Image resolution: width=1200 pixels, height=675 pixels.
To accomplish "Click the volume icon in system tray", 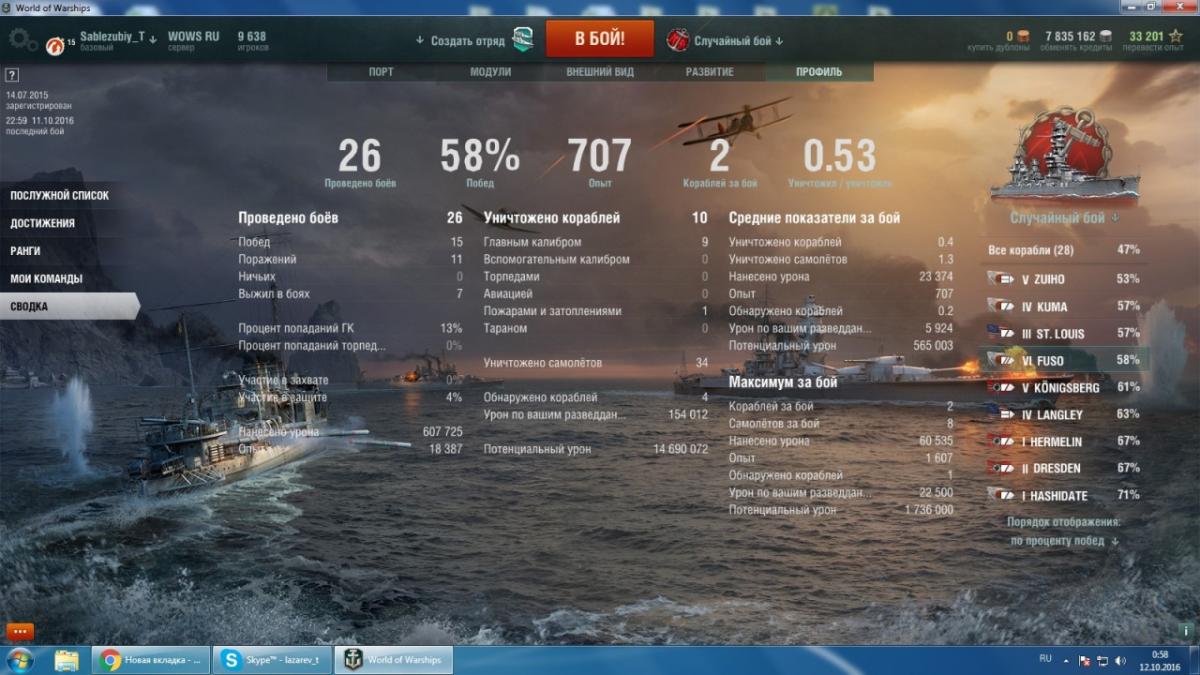I will coord(1120,660).
